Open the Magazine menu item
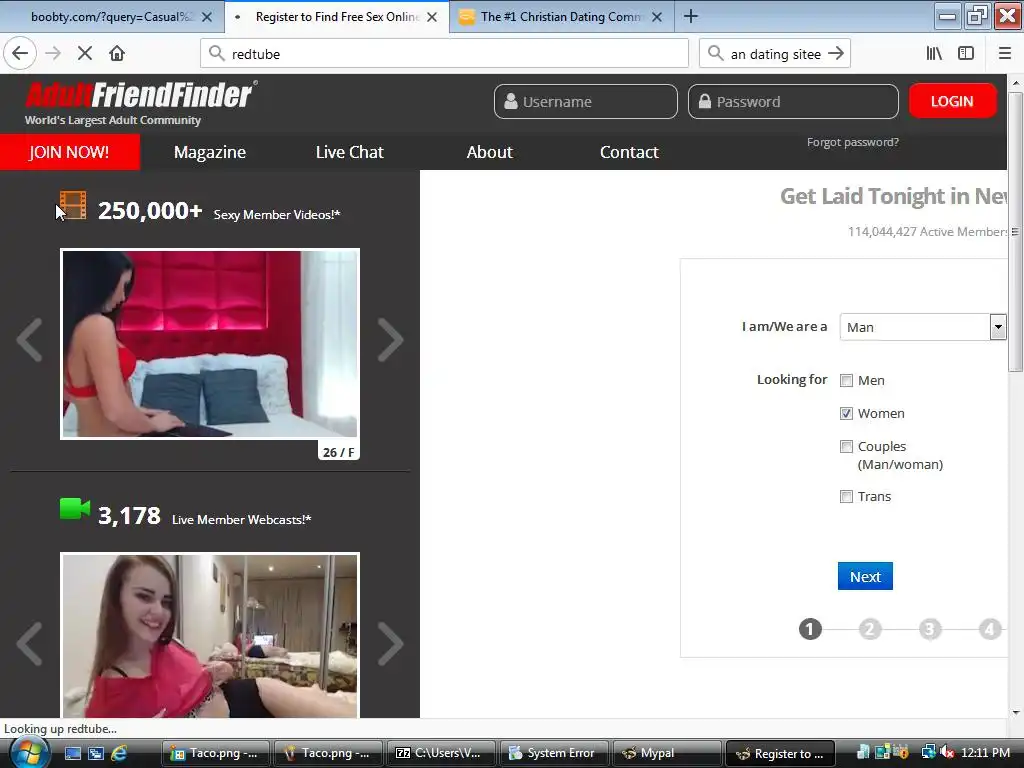This screenshot has height=768, width=1024. pos(210,152)
